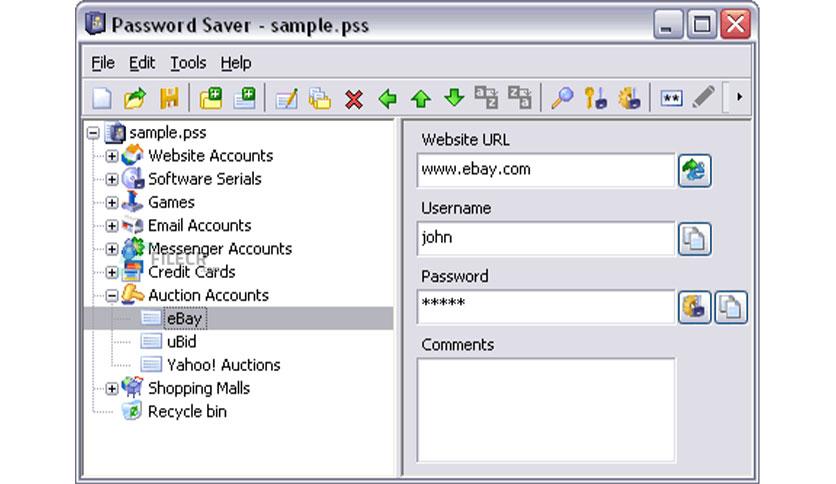Image resolution: width=836 pixels, height=484 pixels.
Task: Minimize the Password Saver window
Action: pyautogui.click(x=668, y=25)
